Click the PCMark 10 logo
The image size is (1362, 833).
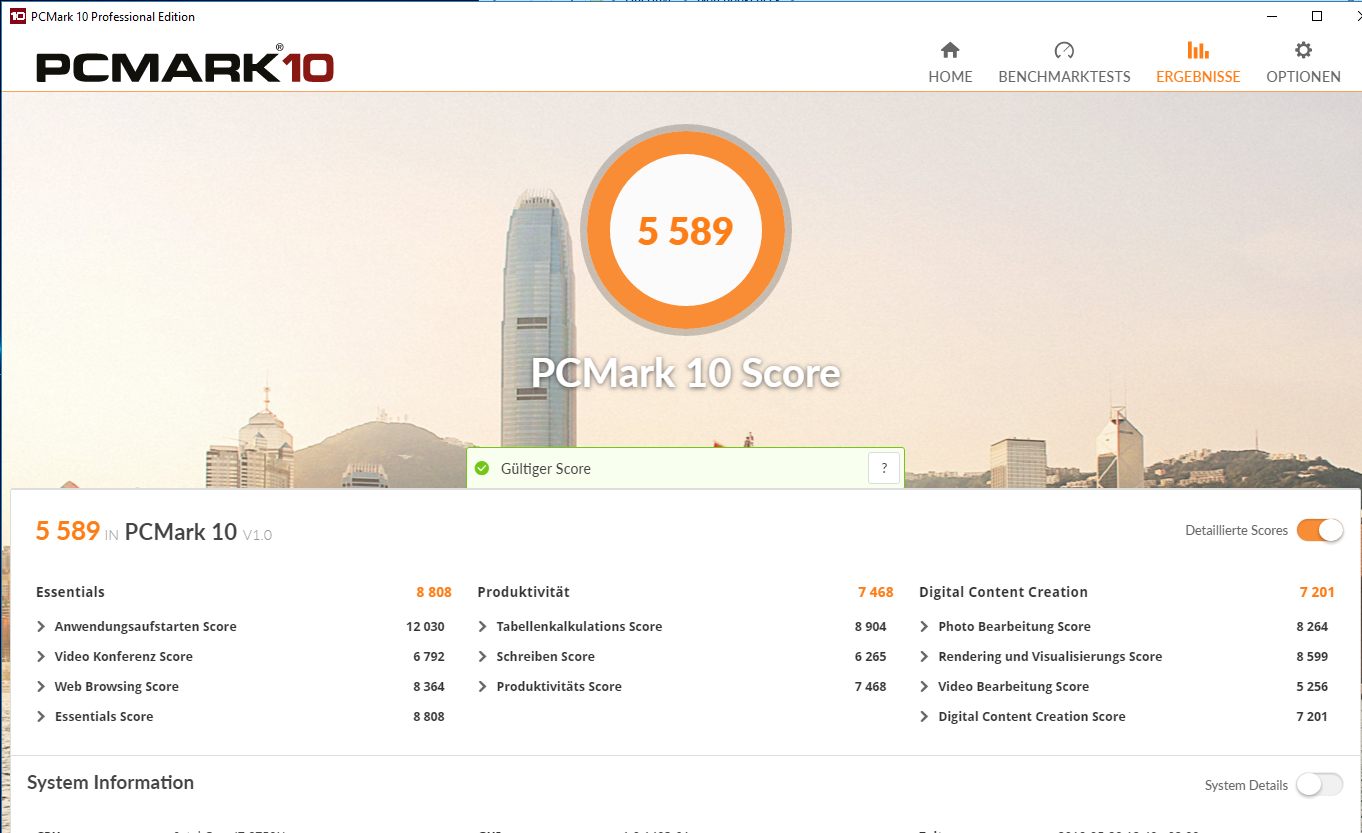185,66
